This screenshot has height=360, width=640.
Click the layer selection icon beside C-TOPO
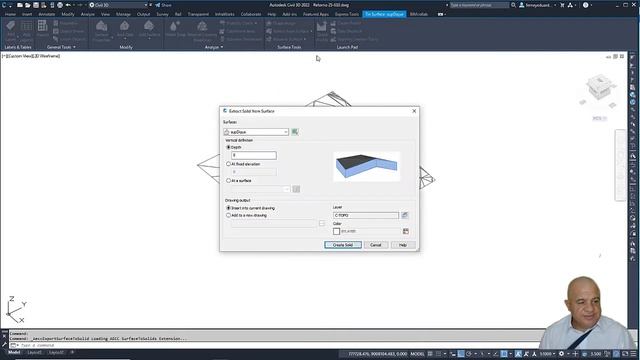[404, 215]
